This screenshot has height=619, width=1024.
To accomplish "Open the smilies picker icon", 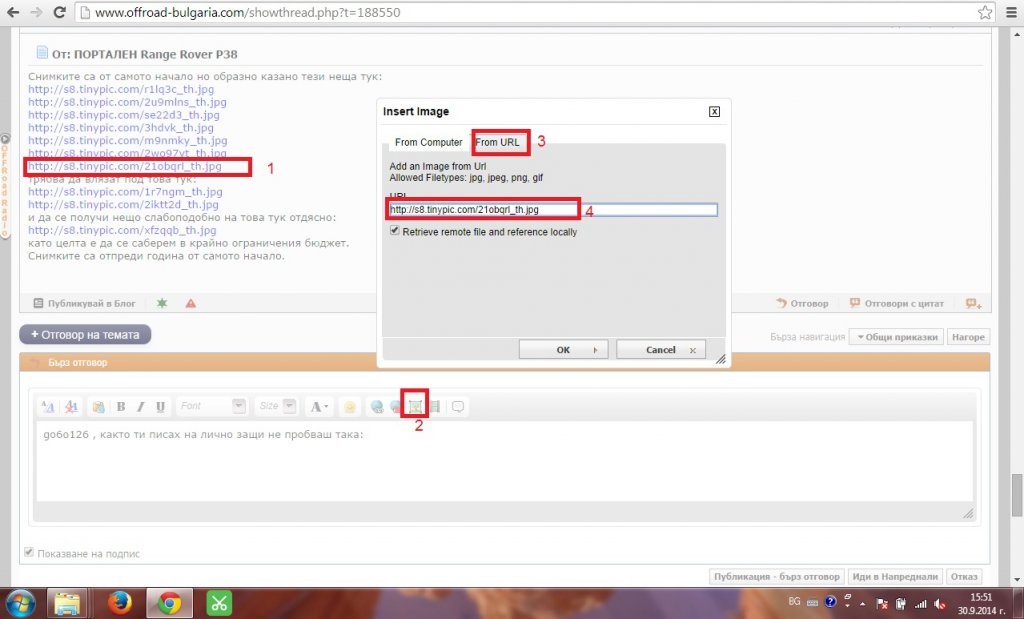I will 349,407.
